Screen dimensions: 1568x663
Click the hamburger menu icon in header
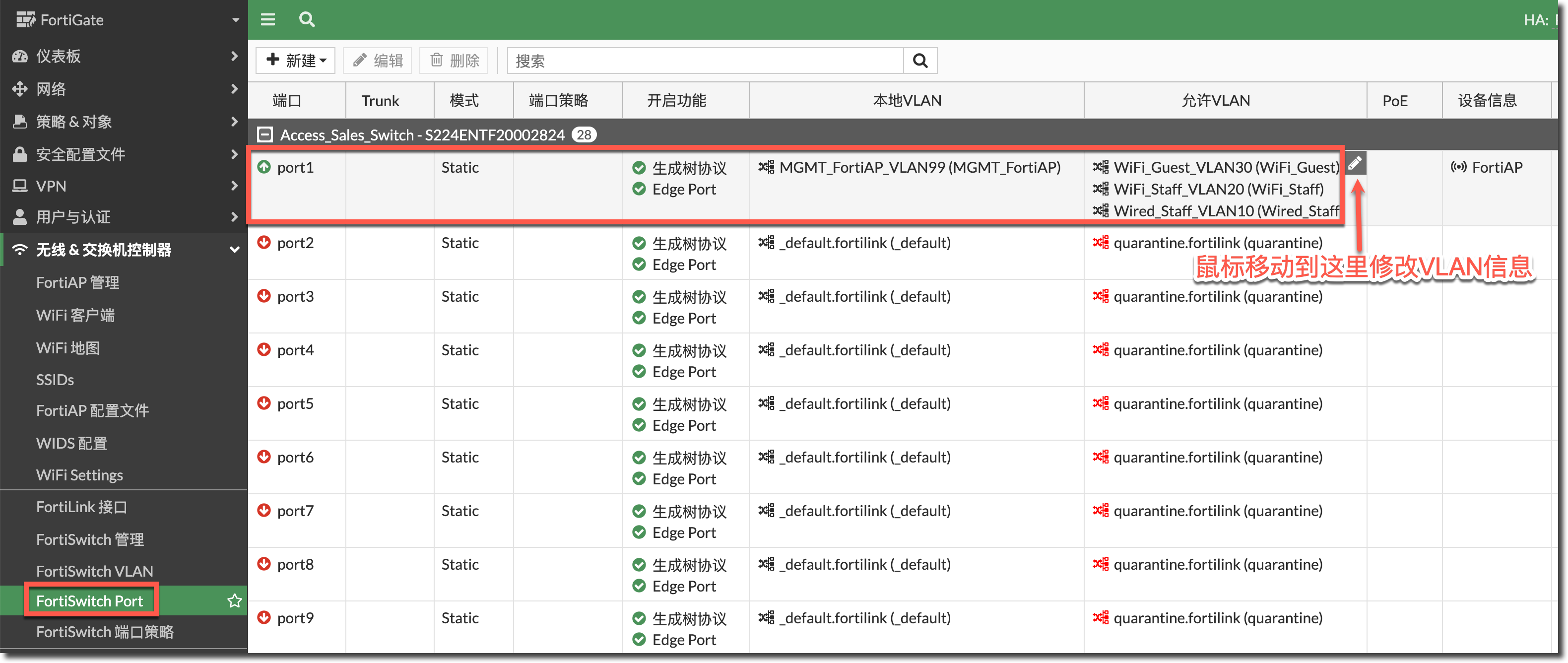(268, 19)
